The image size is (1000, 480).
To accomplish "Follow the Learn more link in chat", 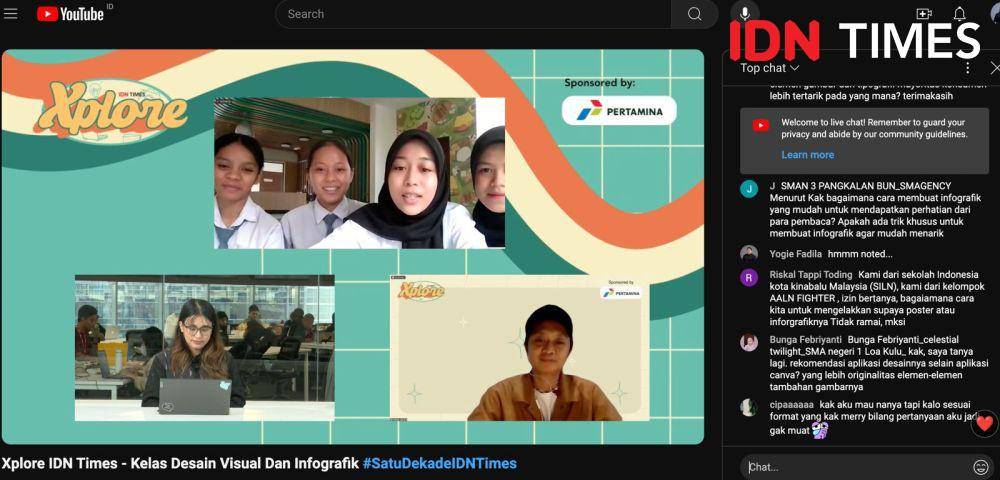I will [x=807, y=155].
